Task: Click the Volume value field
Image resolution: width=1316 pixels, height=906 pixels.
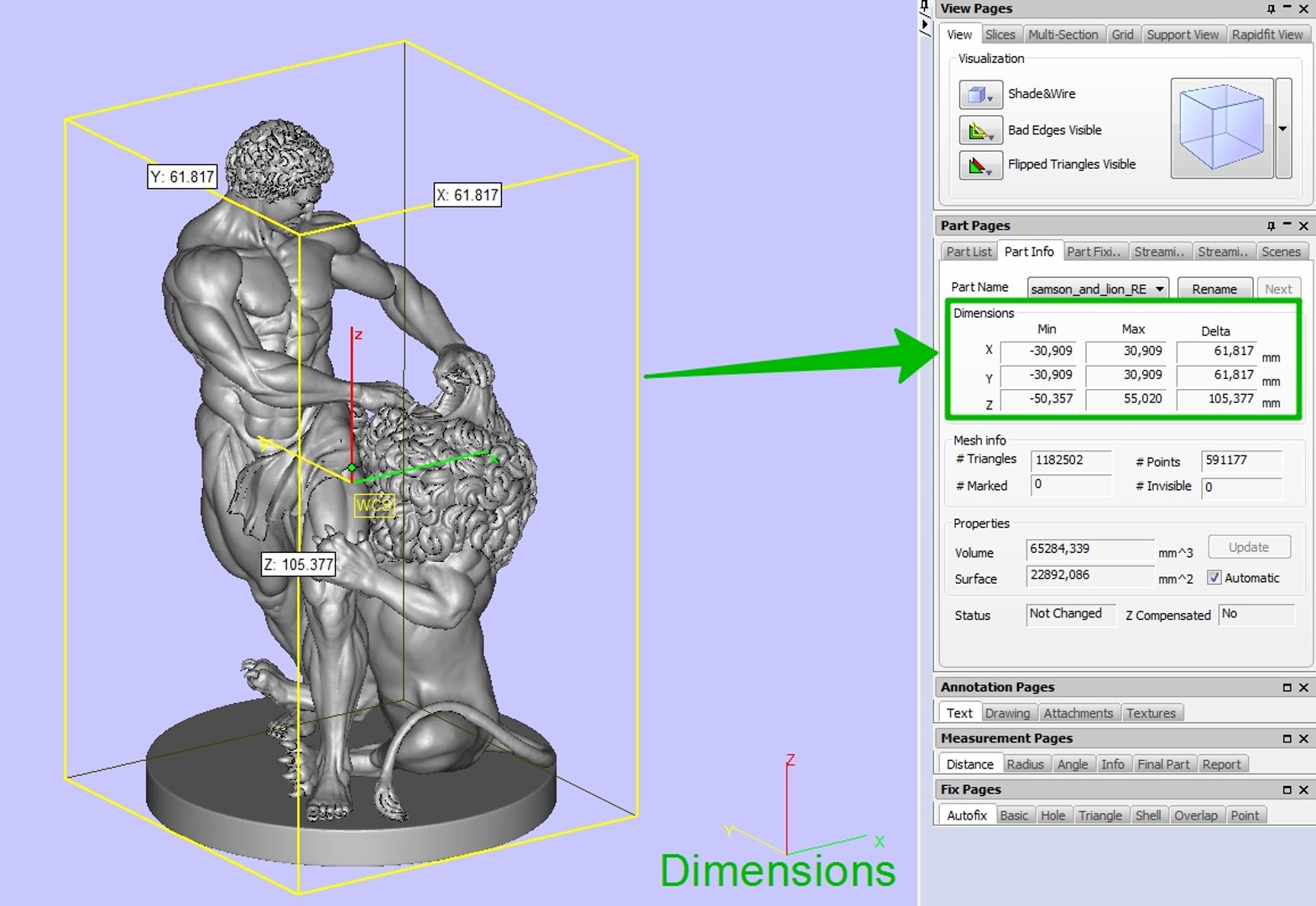Action: (x=1090, y=549)
